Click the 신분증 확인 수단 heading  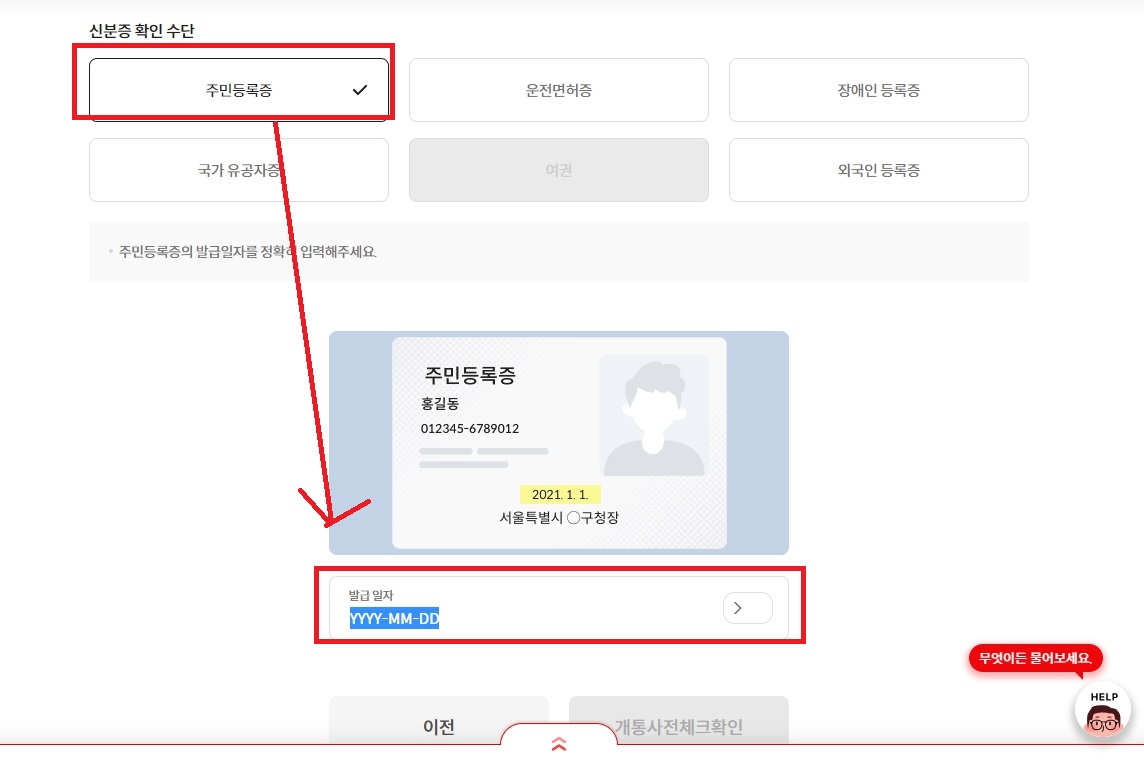(142, 31)
